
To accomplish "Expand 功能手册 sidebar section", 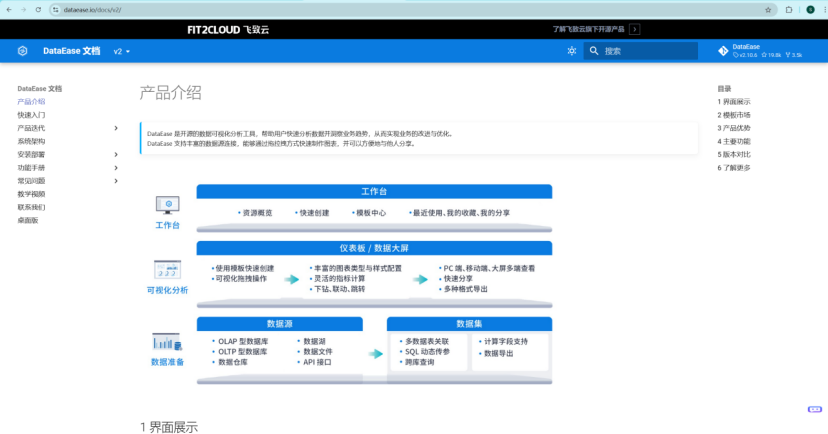I will pyautogui.click(x=116, y=167).
